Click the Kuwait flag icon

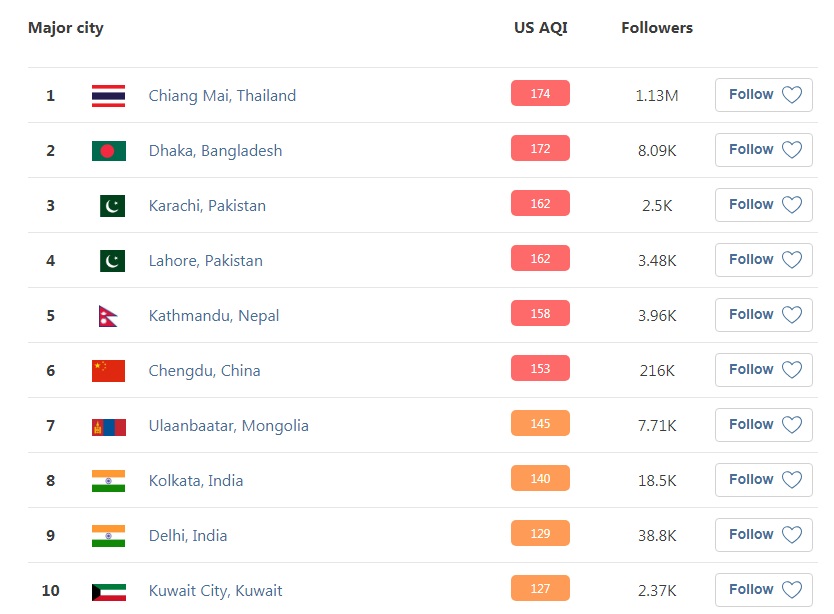pyautogui.click(x=109, y=592)
